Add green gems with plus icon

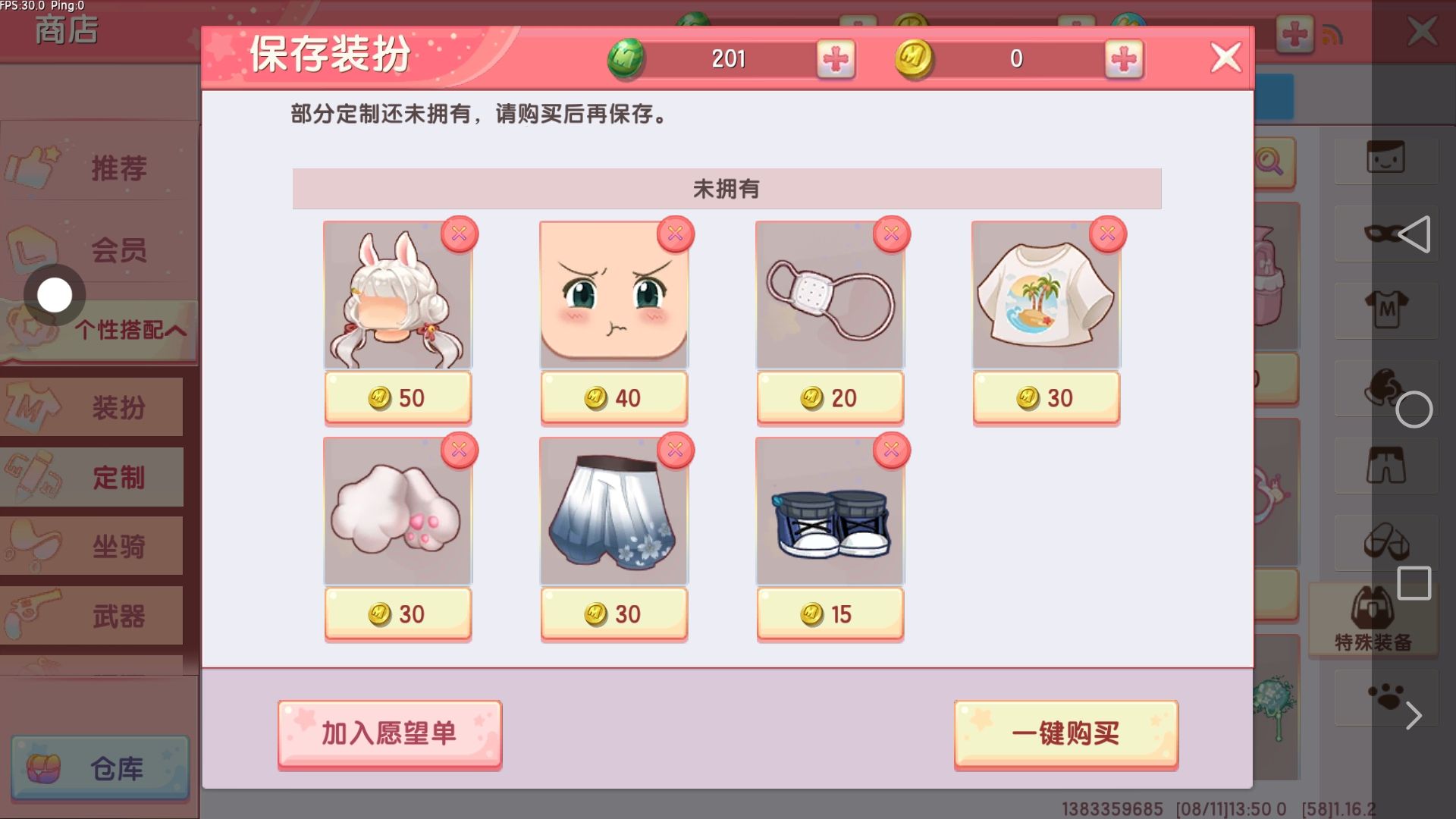click(x=836, y=59)
